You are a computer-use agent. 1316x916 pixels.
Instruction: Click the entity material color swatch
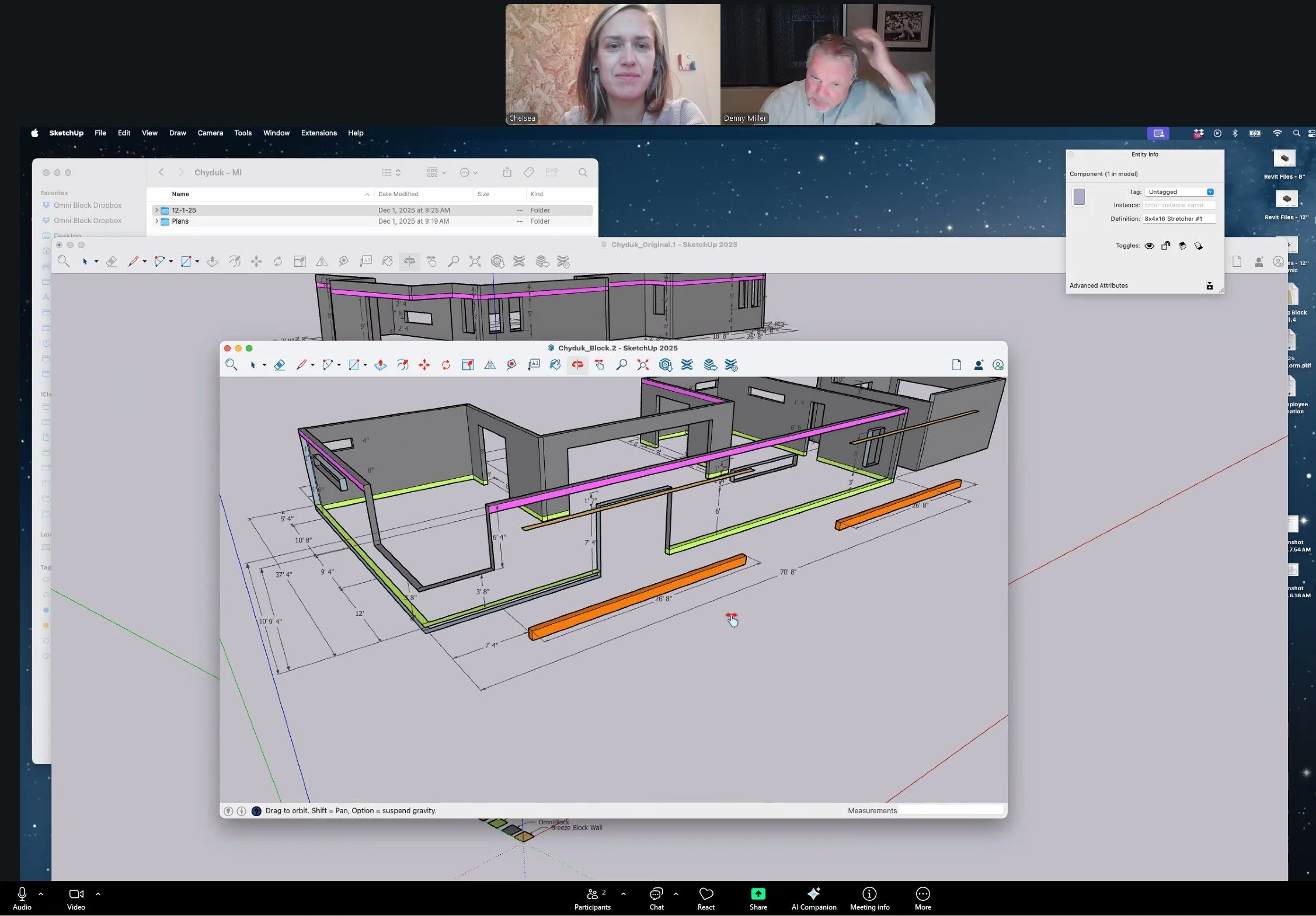point(1079,197)
